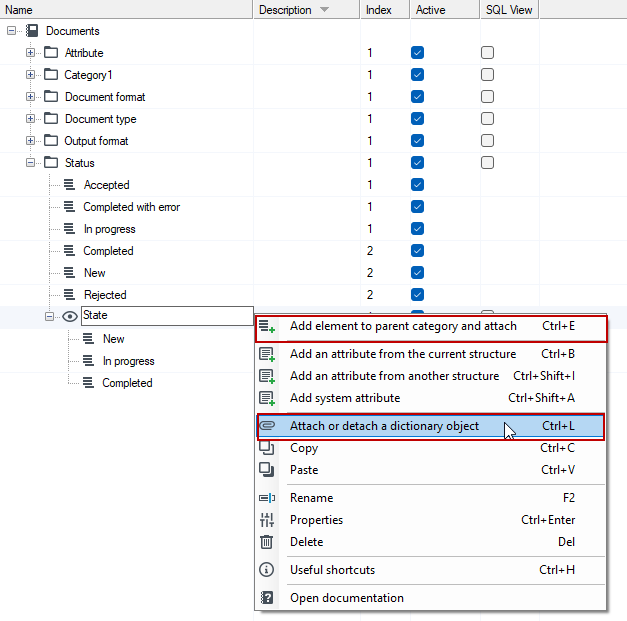Click the Document type folder icon

pos(51,118)
